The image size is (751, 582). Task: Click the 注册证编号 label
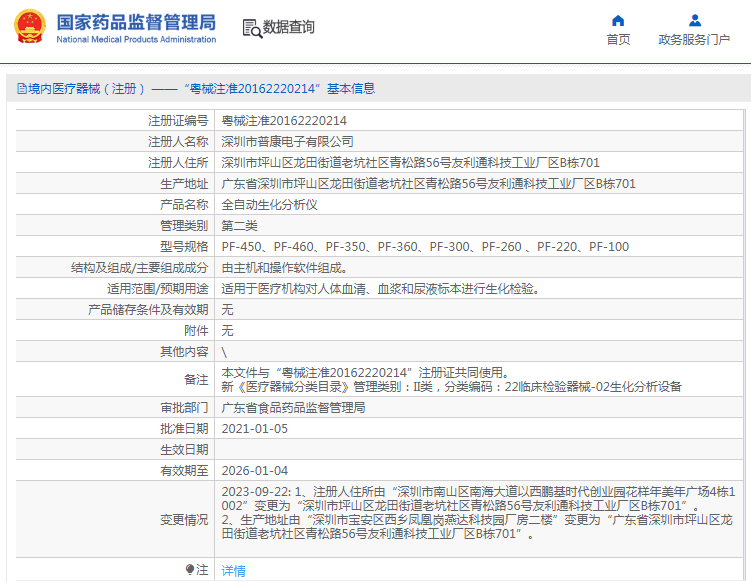178,121
